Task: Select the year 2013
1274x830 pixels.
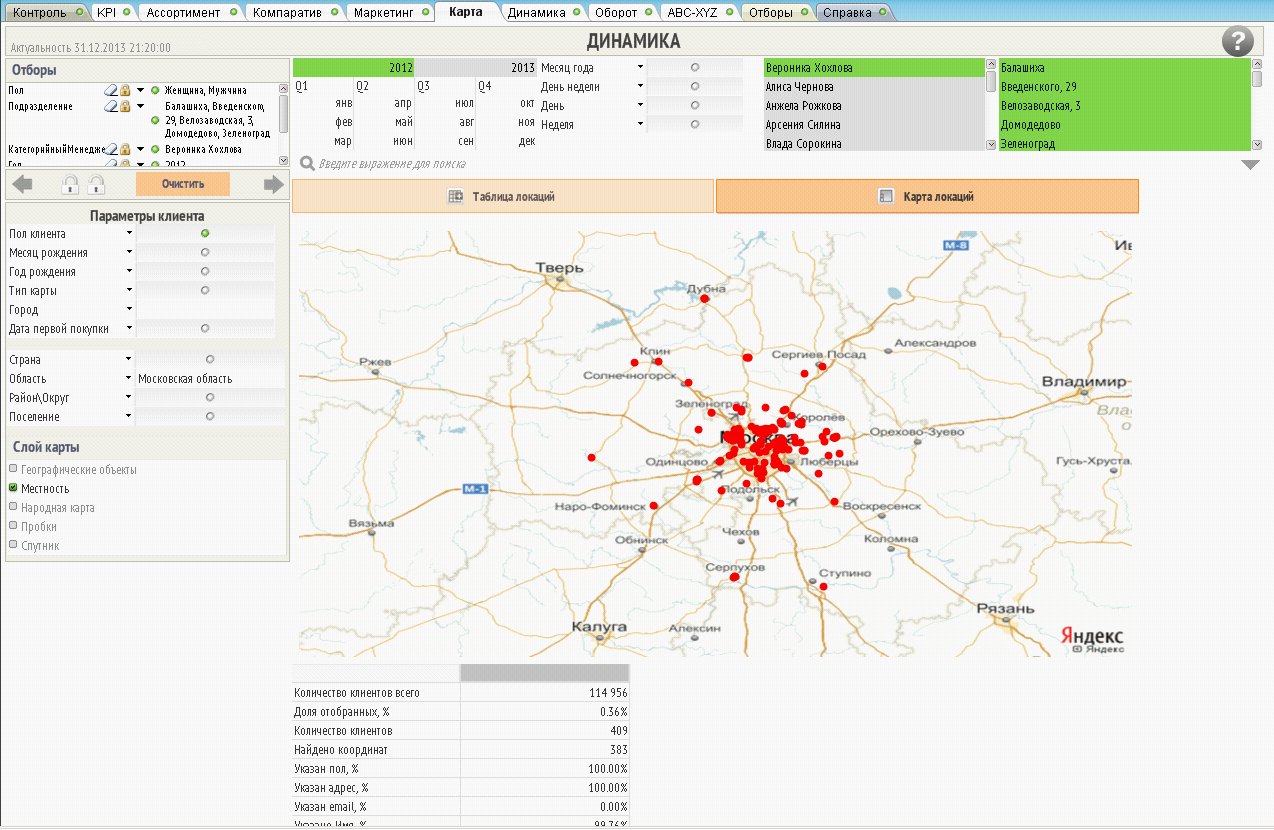Action: click(476, 68)
